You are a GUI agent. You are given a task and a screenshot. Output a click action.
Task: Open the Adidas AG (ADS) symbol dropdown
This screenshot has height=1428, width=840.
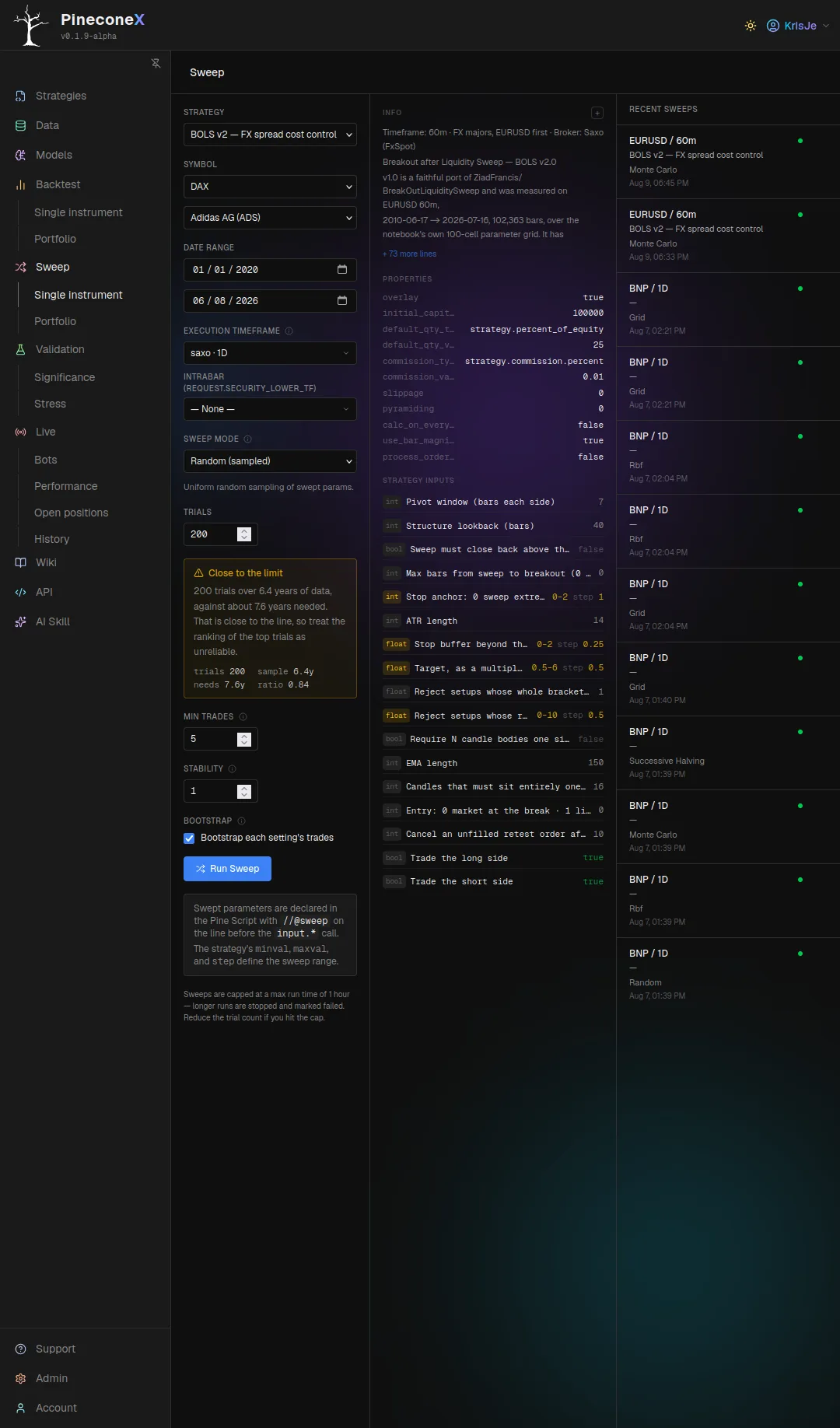click(270, 218)
